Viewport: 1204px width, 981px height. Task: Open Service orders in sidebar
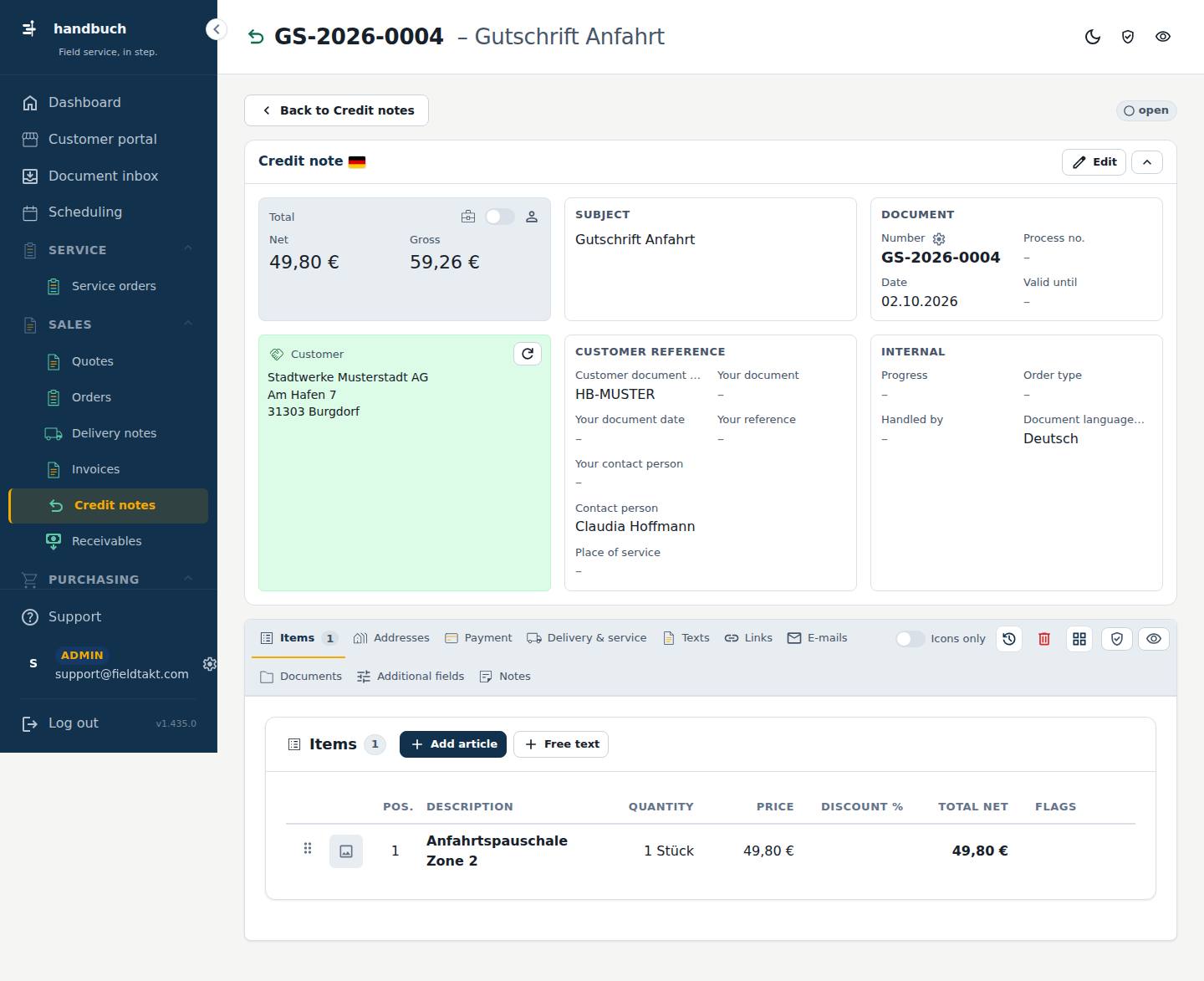coord(109,286)
